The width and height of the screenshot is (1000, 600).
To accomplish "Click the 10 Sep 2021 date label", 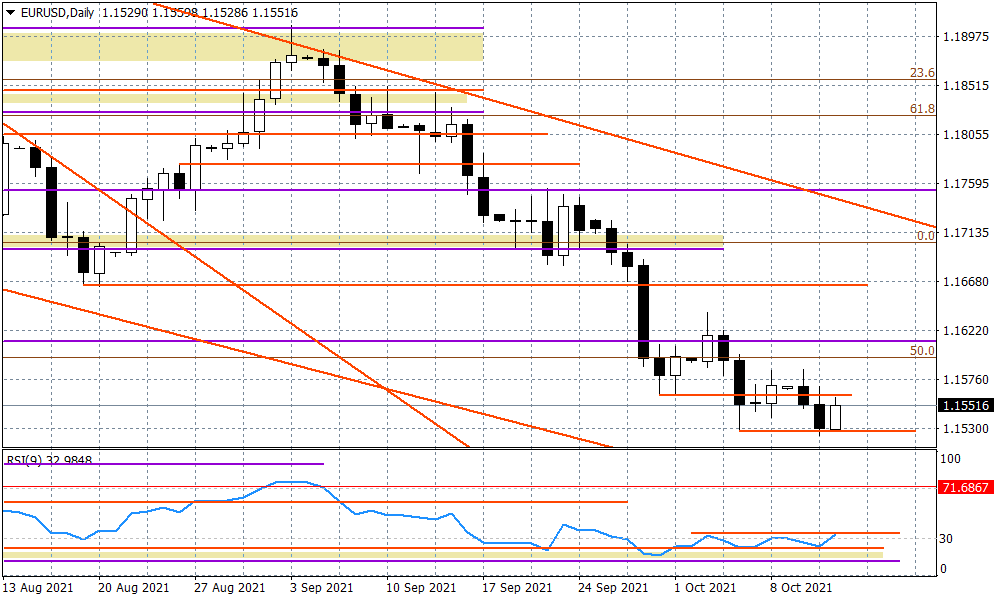I will (x=421, y=588).
